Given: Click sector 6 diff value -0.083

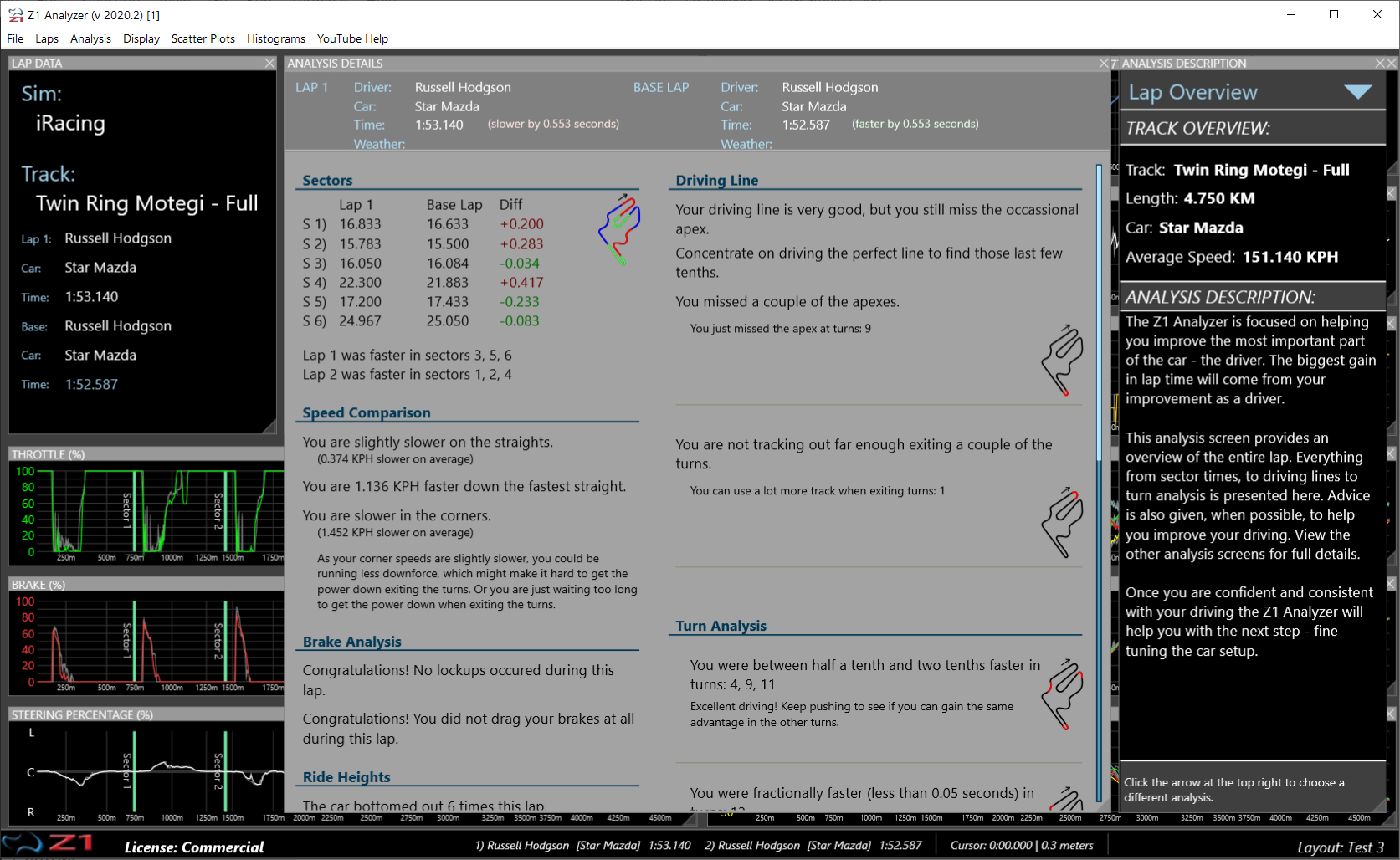Looking at the screenshot, I should 520,321.
